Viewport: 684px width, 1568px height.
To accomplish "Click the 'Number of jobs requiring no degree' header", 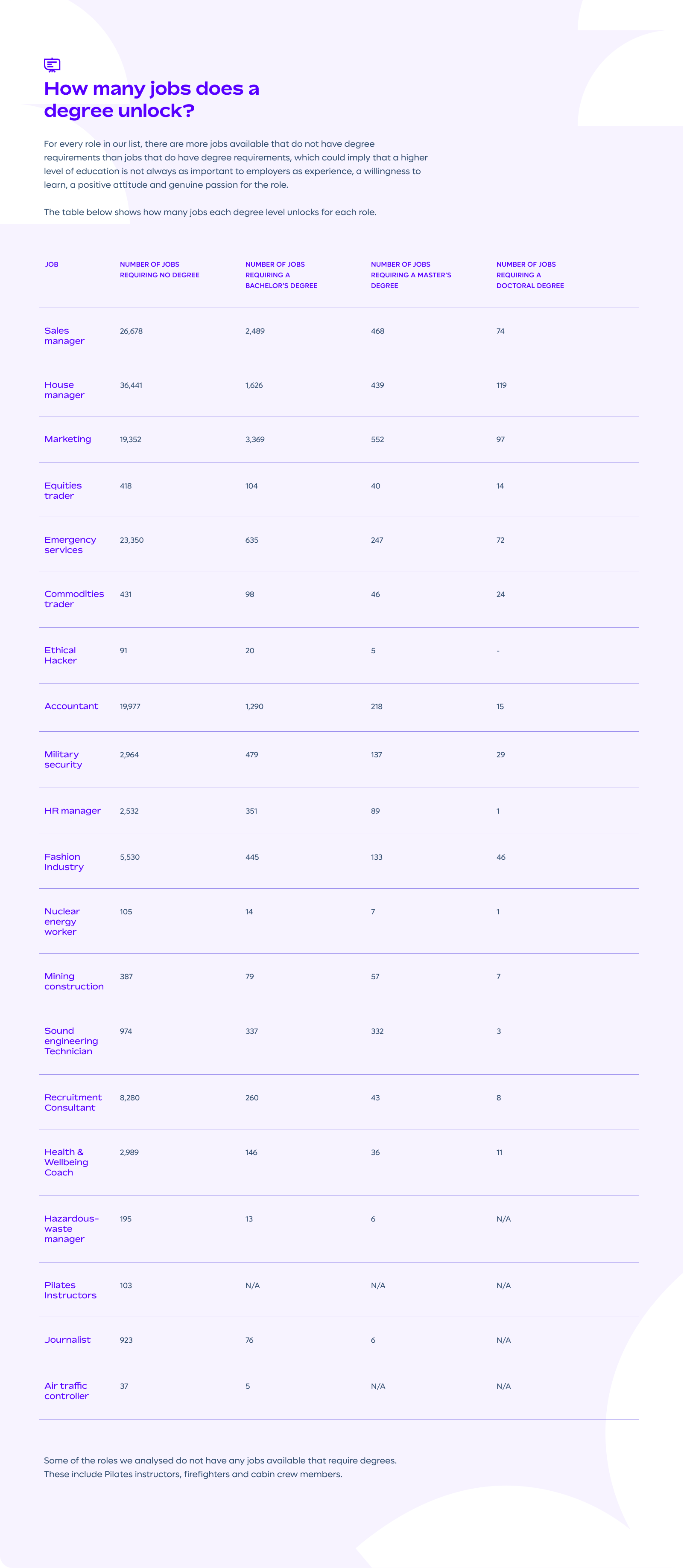I will [x=160, y=270].
